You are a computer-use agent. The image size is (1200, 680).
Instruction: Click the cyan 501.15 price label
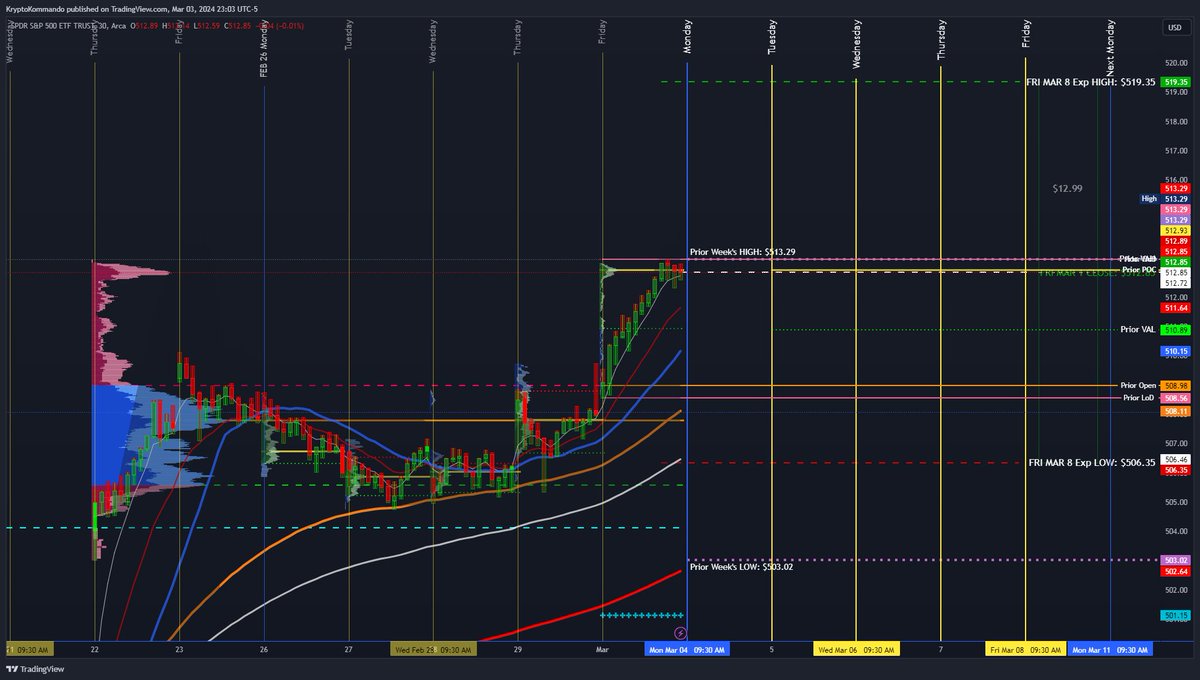tap(1175, 615)
